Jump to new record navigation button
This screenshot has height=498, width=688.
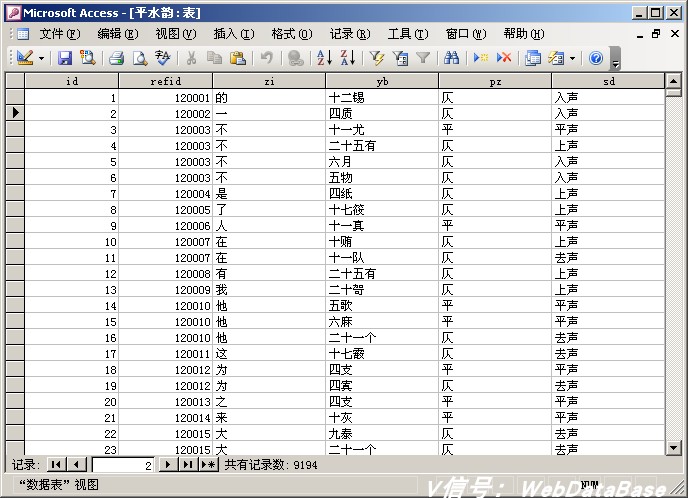[208, 464]
